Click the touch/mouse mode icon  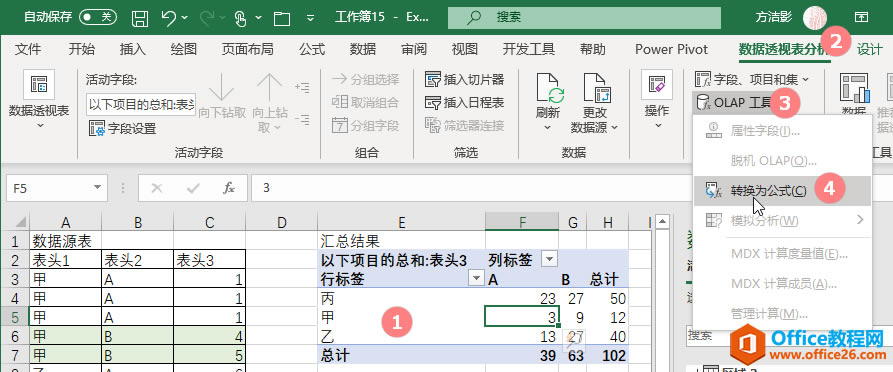pos(240,18)
